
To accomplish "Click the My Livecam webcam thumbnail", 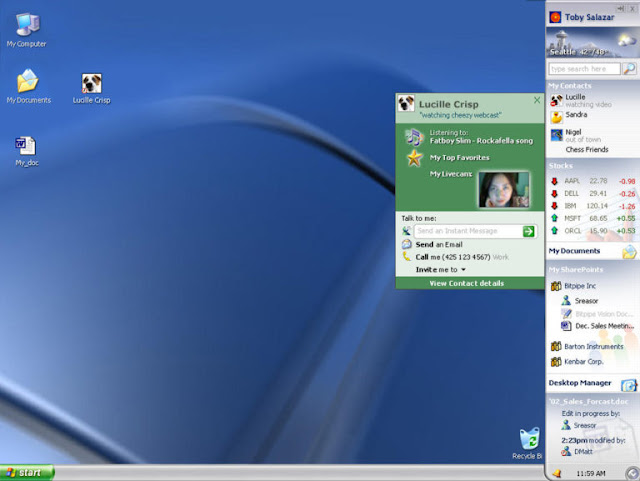I will [x=503, y=190].
